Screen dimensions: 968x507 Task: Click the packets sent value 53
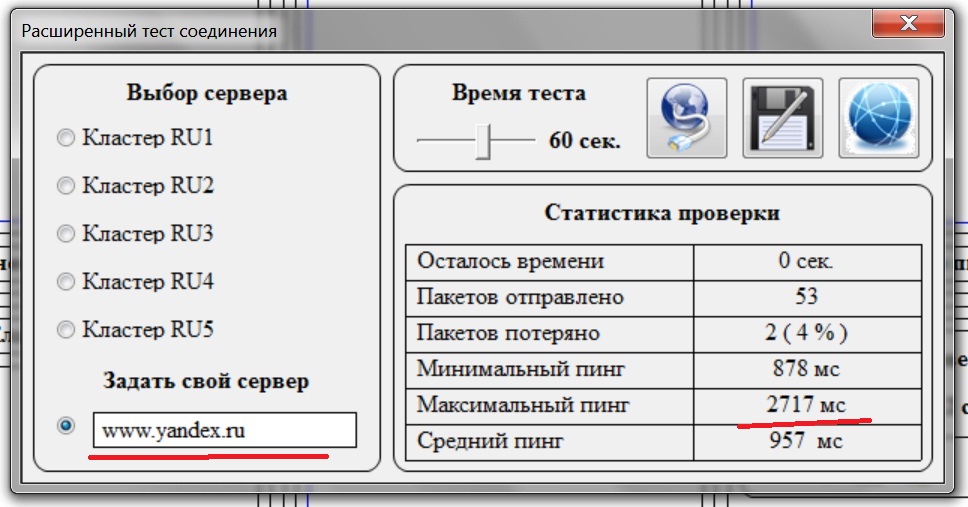pyautogui.click(x=806, y=298)
